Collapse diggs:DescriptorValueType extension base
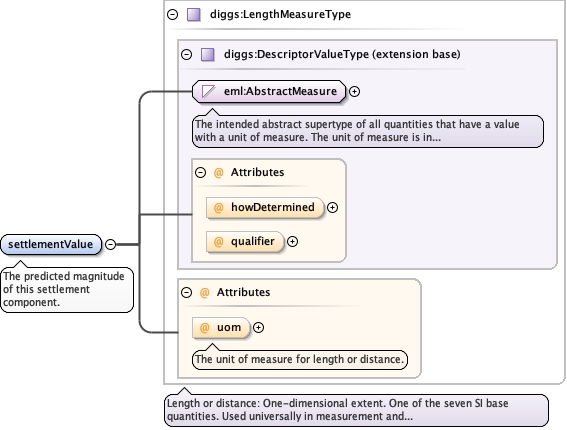Image resolution: width=567 pixels, height=430 pixels. 187,55
